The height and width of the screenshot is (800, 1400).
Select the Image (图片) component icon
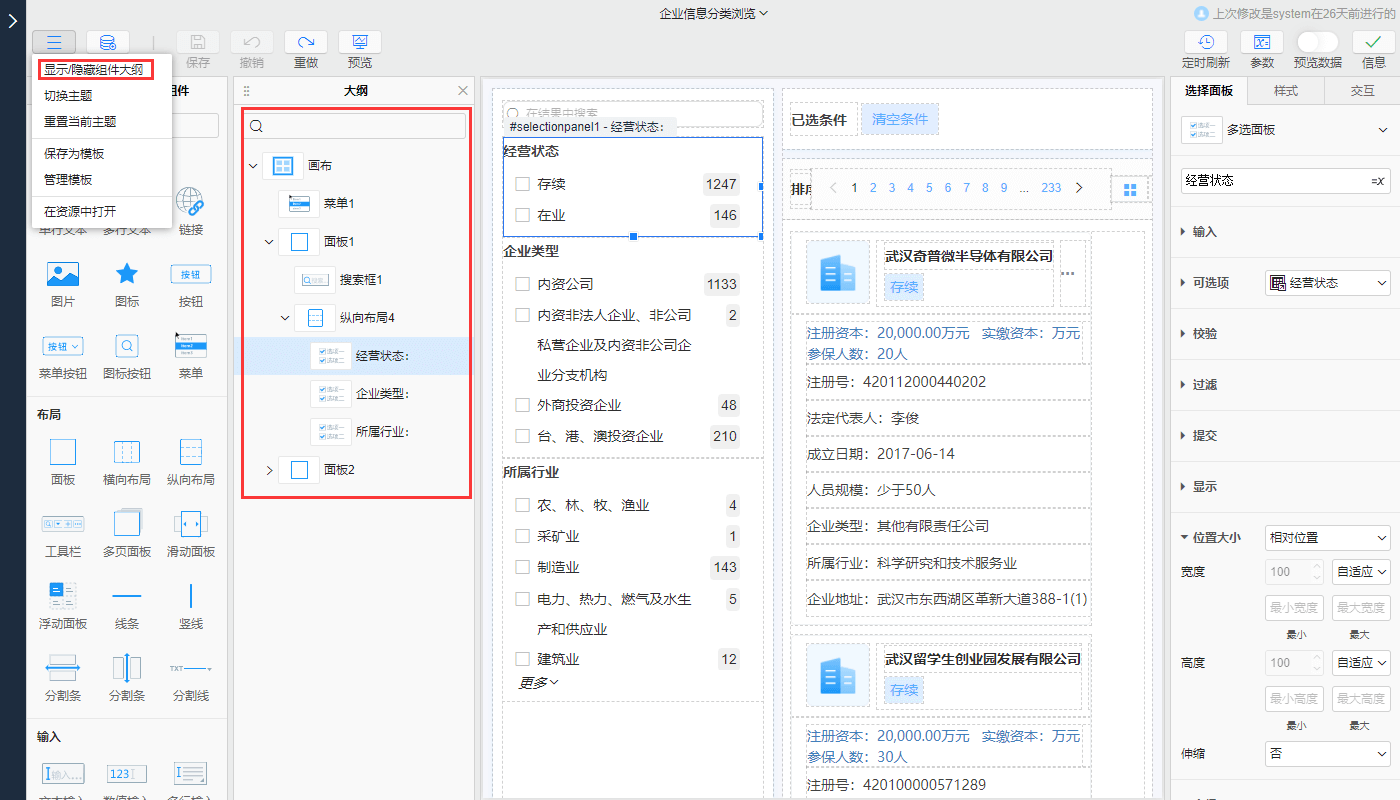(63, 274)
